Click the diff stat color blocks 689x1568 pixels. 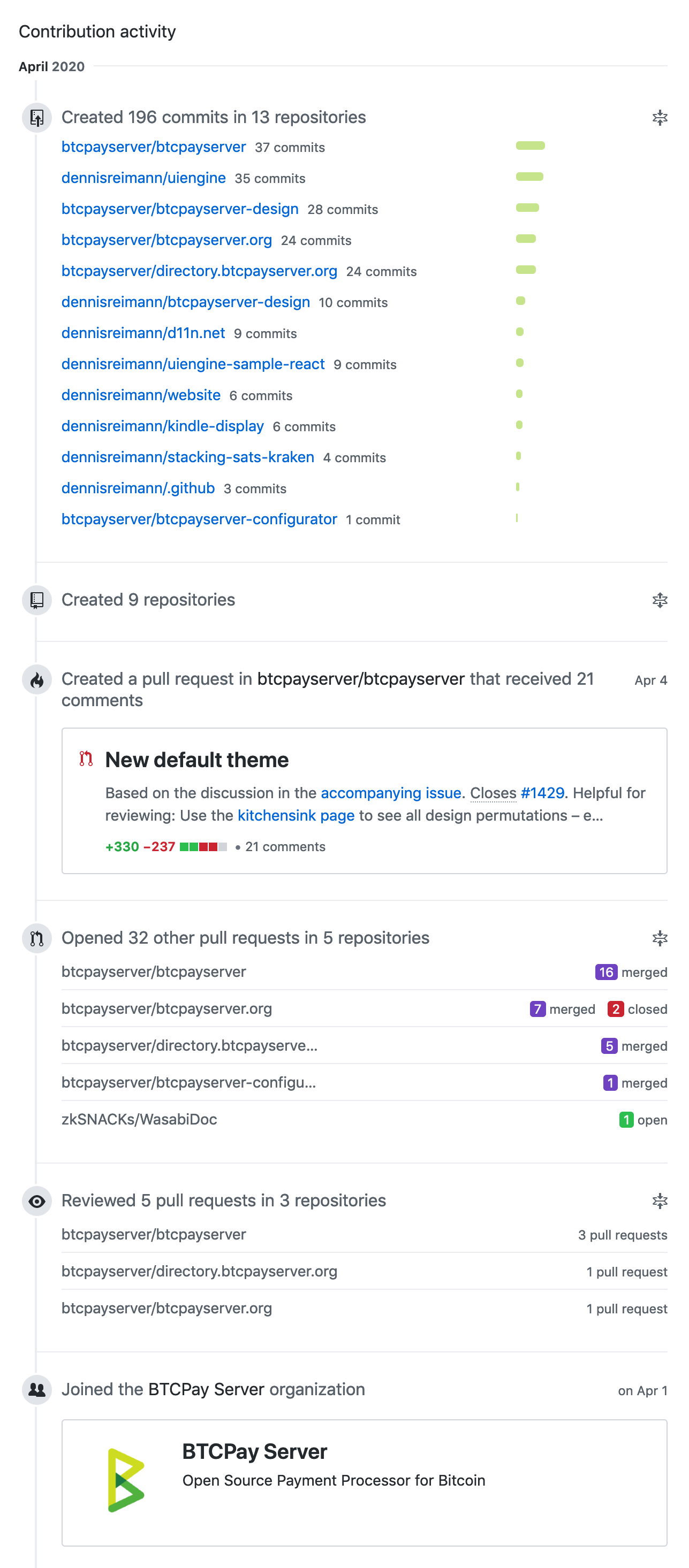[x=203, y=847]
